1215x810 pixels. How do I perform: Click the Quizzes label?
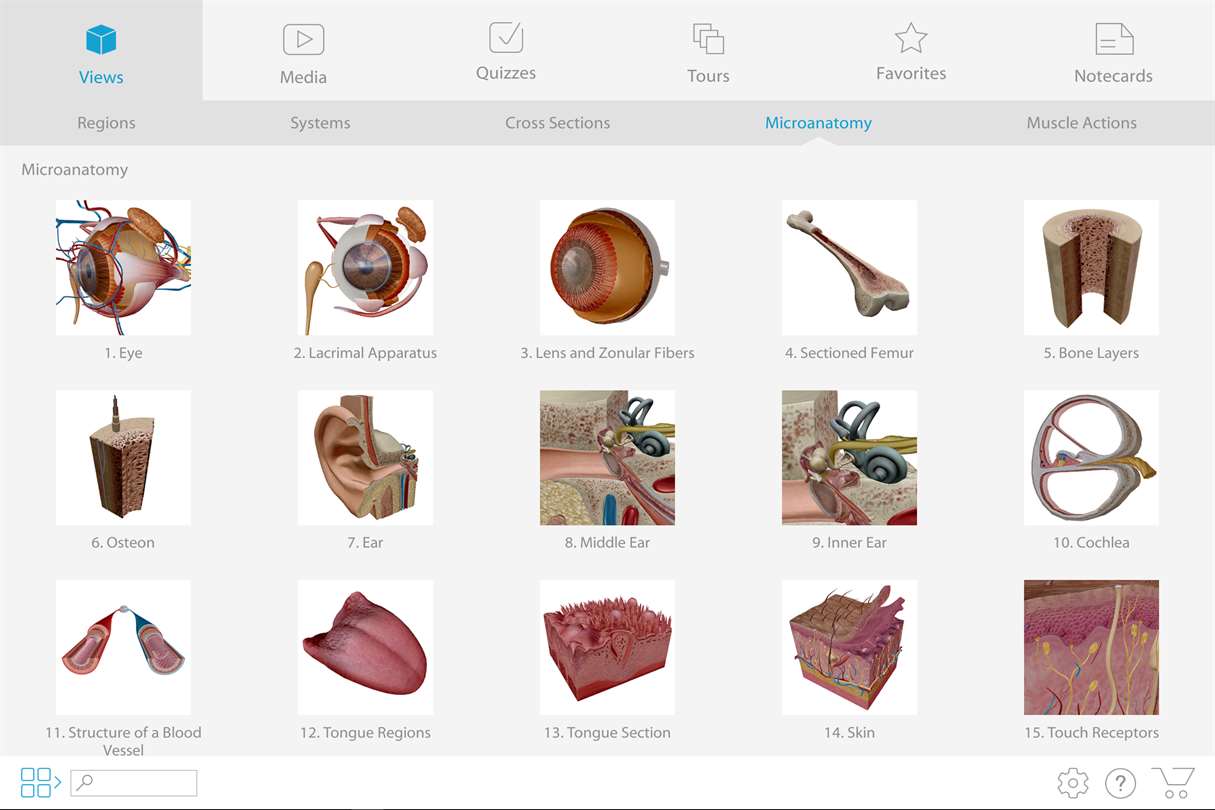[x=506, y=73]
